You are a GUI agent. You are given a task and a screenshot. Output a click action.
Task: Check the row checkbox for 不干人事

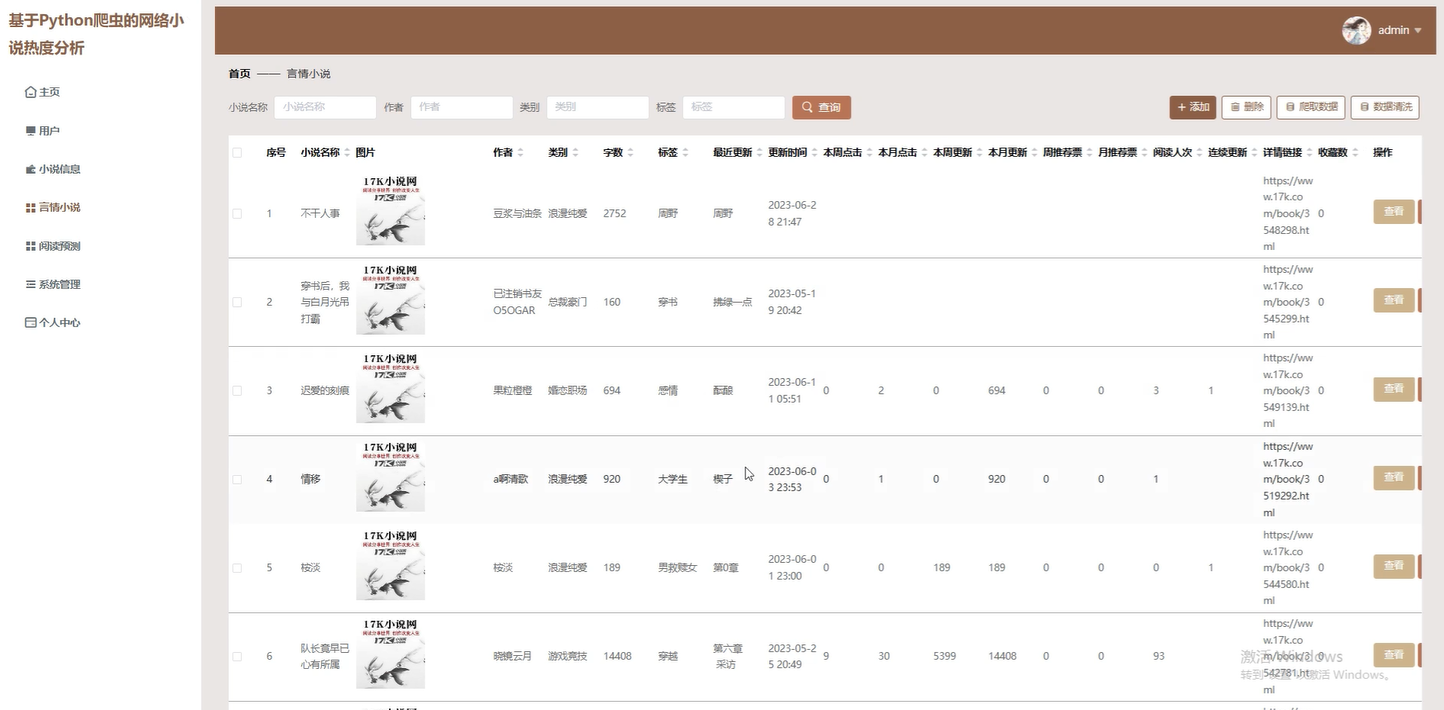(237, 214)
